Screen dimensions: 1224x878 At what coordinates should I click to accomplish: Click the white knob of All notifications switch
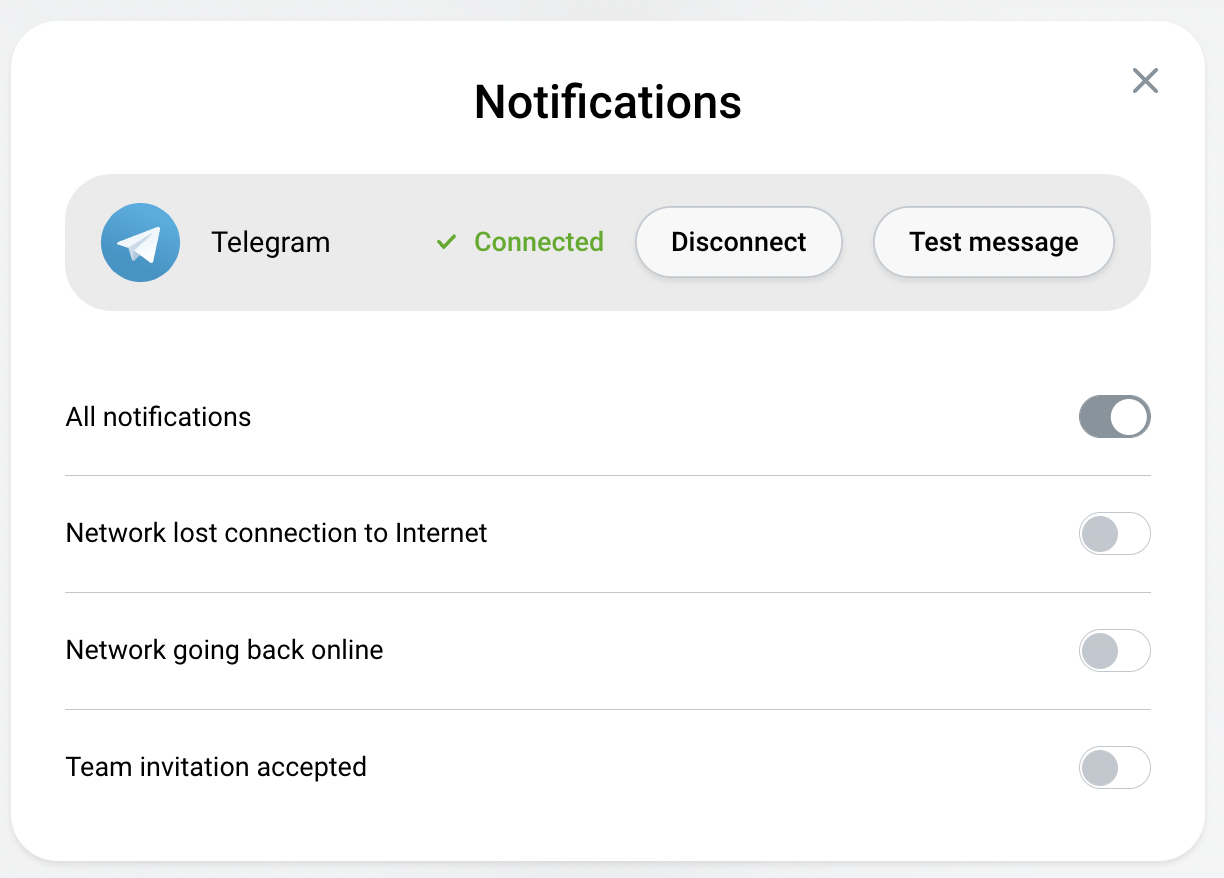pos(1129,417)
